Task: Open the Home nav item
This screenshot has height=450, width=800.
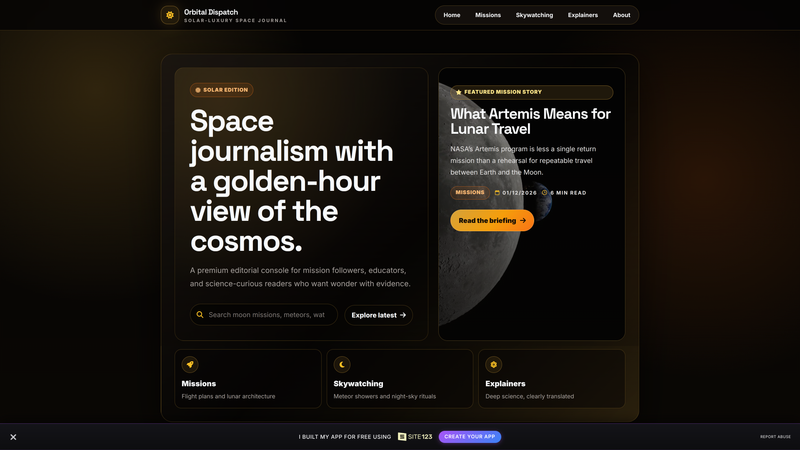Action: tap(452, 15)
